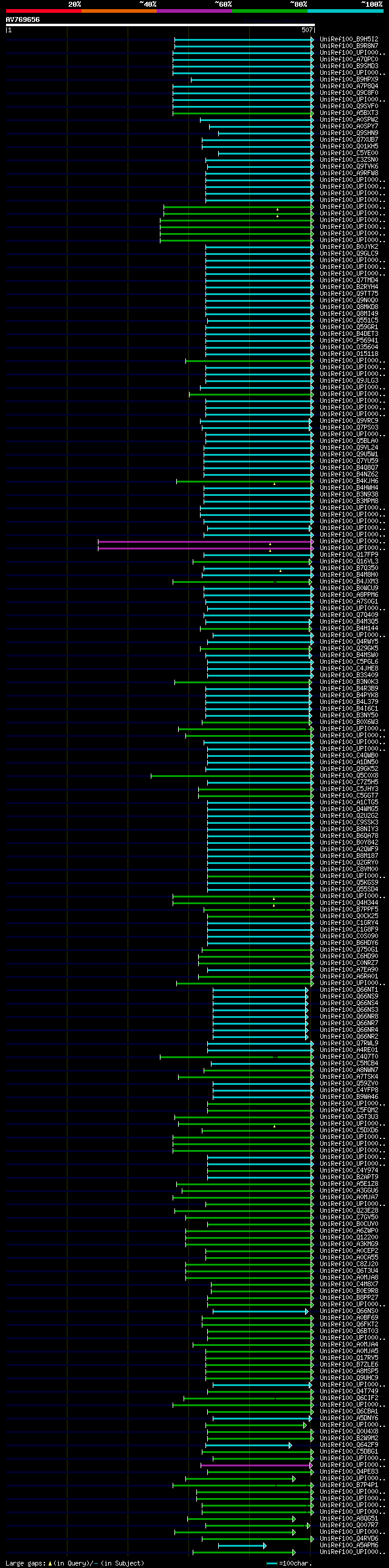Screen dimensions: 389x1568
Task: Select the UniRef100_B8NIY3 label
Action: coord(349,830)
